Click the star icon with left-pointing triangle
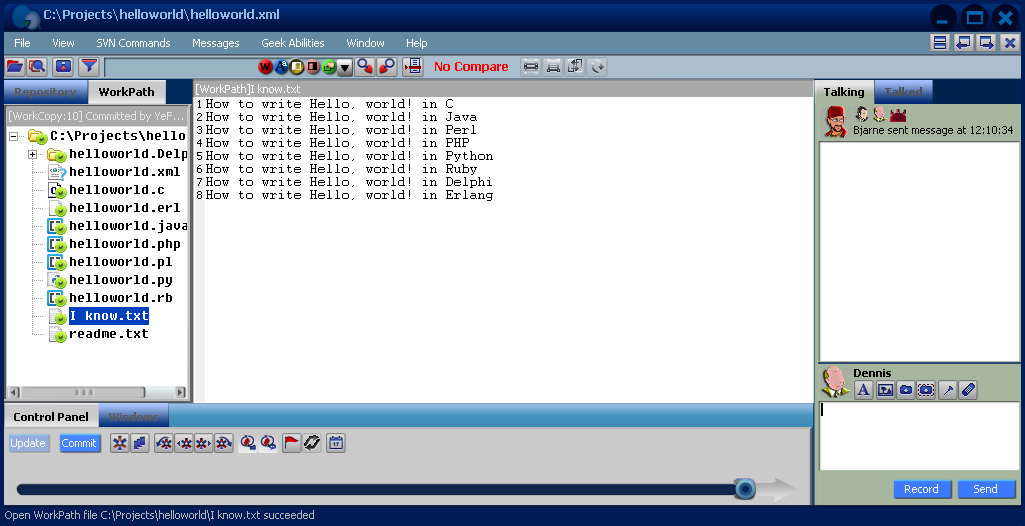This screenshot has height=526, width=1025. point(184,443)
